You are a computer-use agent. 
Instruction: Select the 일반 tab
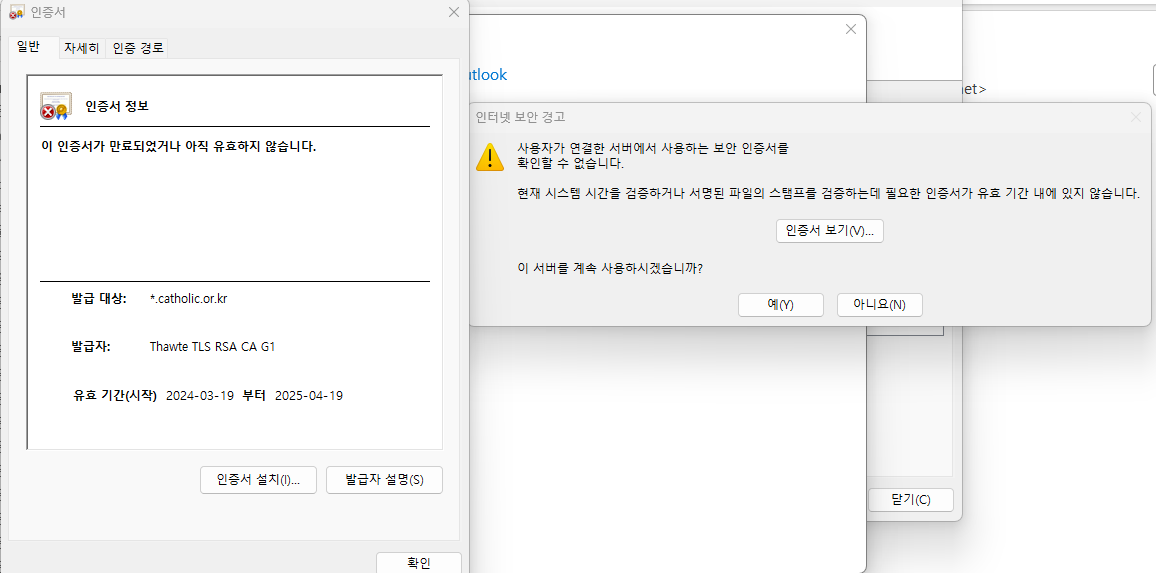pos(28,47)
